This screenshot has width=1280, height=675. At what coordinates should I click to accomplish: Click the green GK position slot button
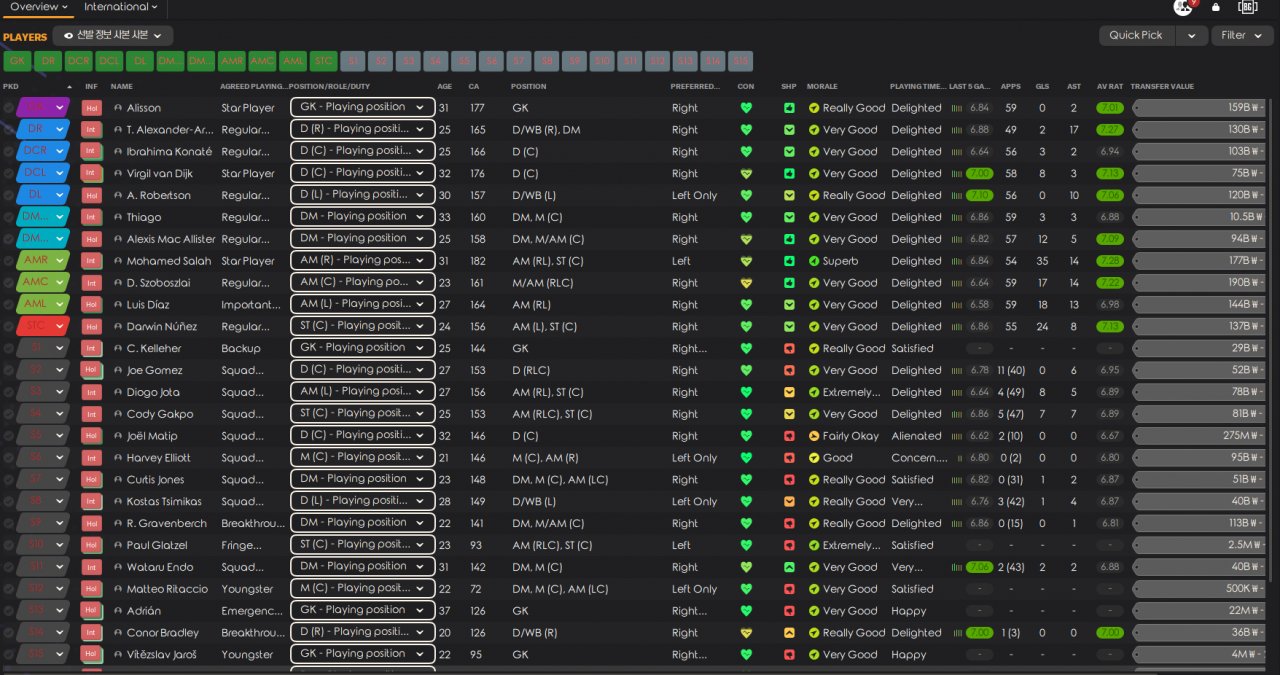(17, 62)
